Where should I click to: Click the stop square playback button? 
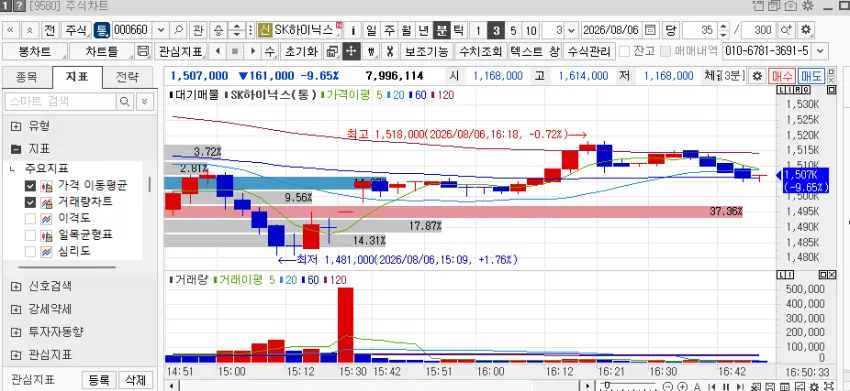tap(235, 52)
